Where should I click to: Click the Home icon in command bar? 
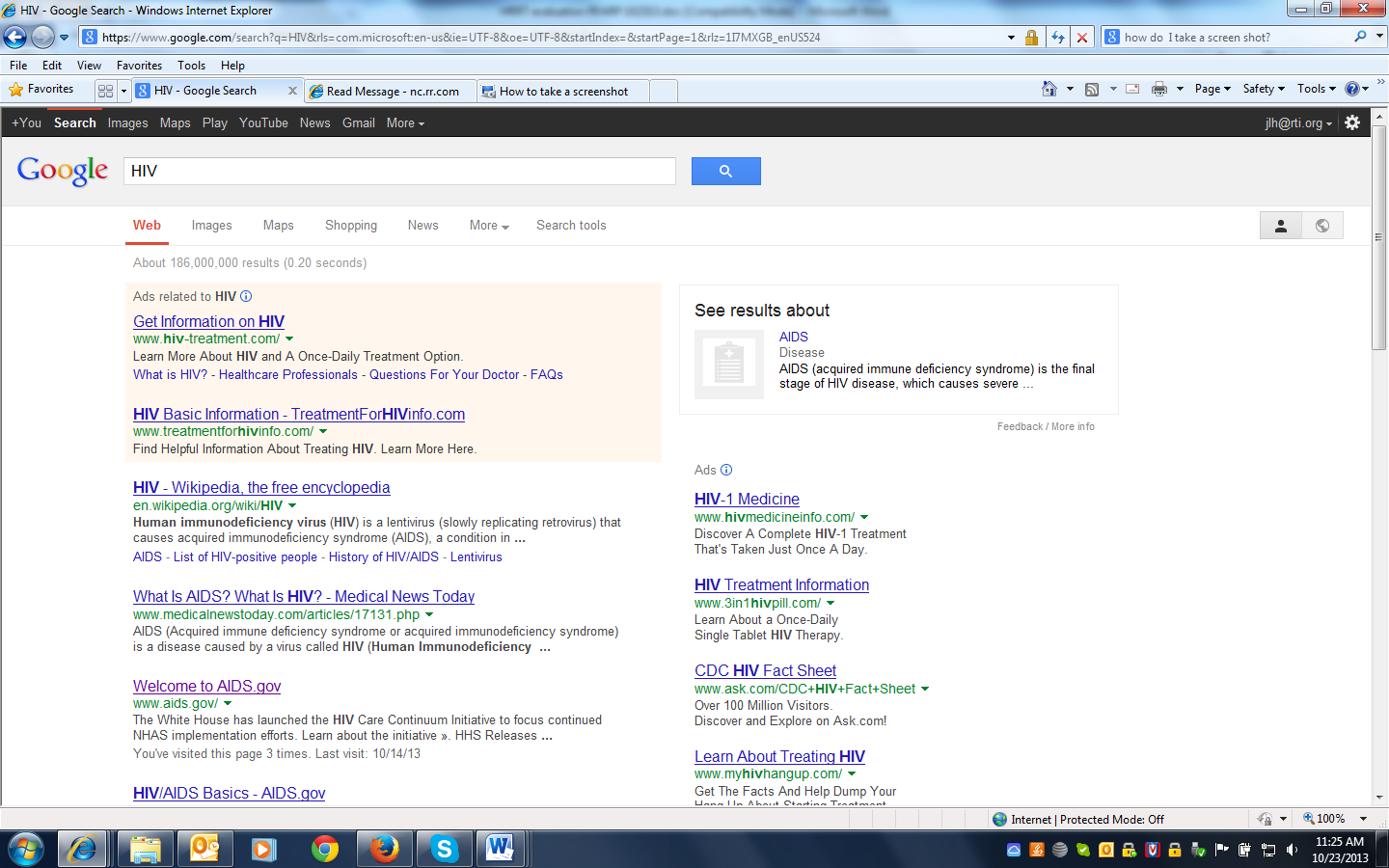(x=1049, y=89)
